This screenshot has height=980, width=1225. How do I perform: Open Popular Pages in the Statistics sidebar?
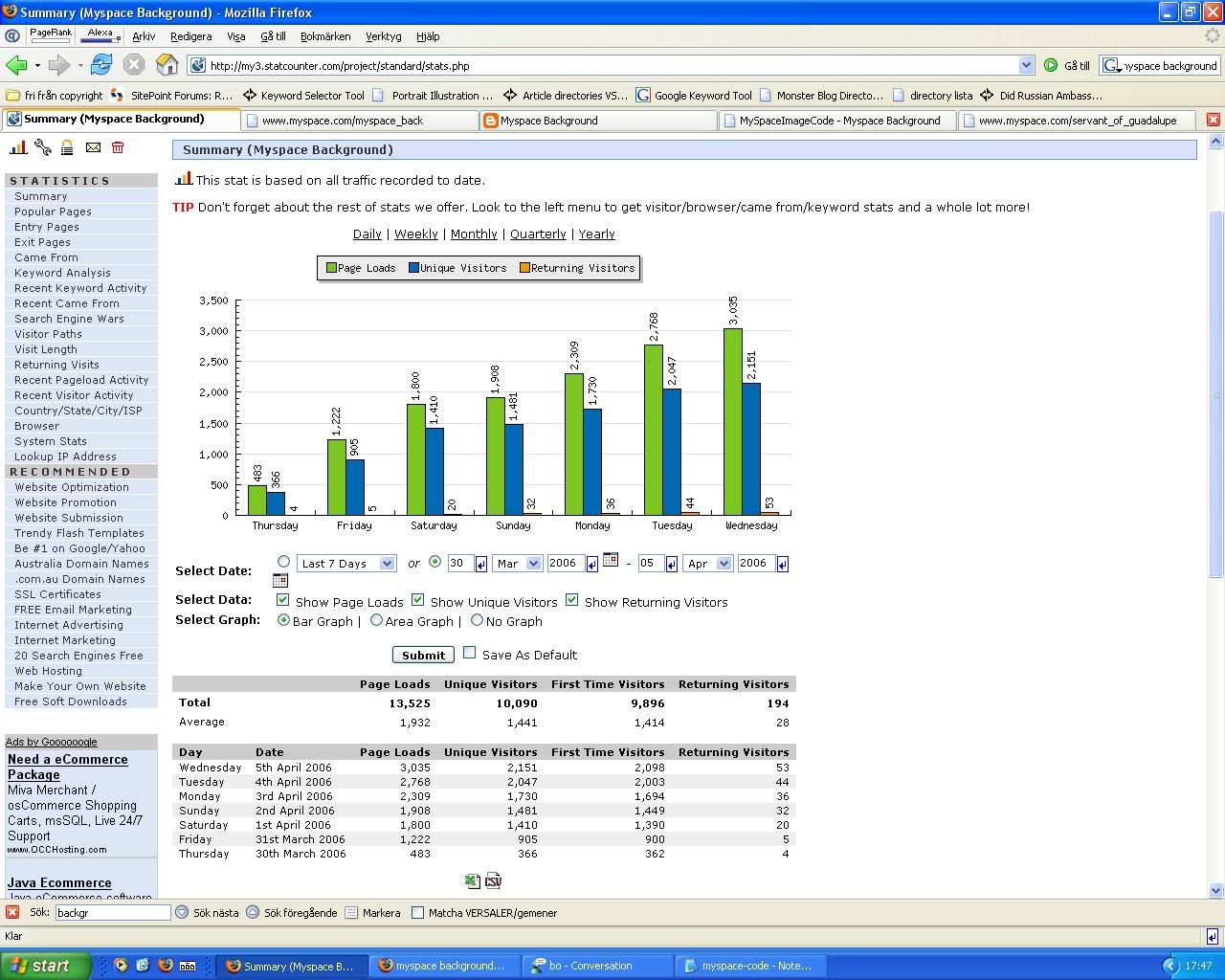(53, 212)
